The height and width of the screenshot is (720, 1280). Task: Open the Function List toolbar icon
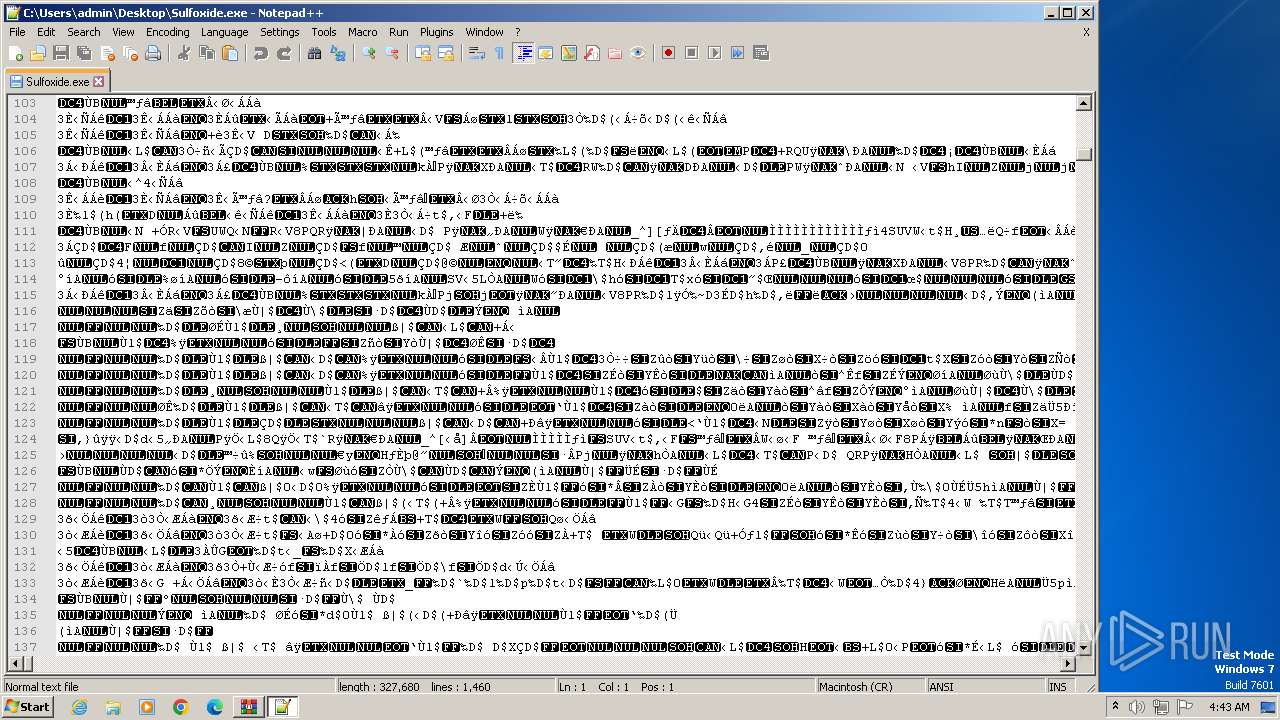click(x=592, y=53)
